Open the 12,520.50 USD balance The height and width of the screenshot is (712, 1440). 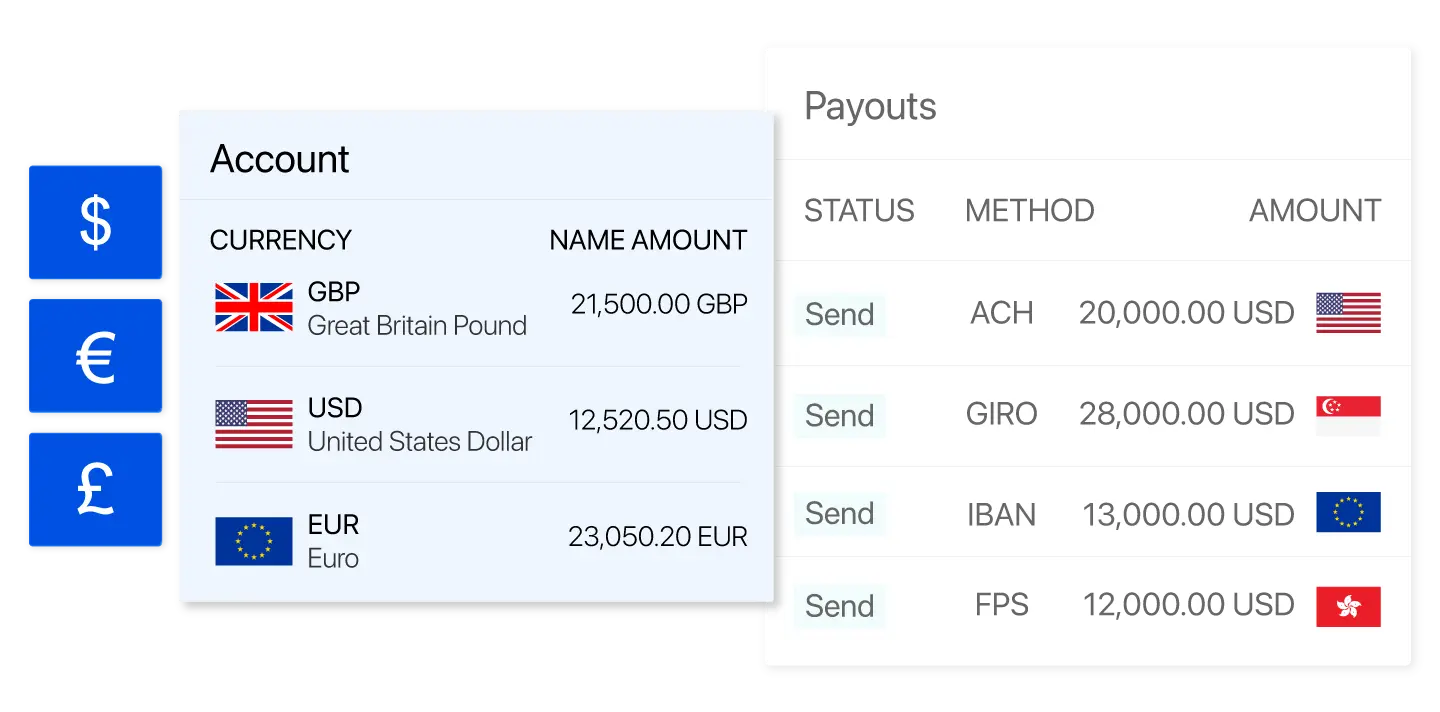[x=658, y=421]
